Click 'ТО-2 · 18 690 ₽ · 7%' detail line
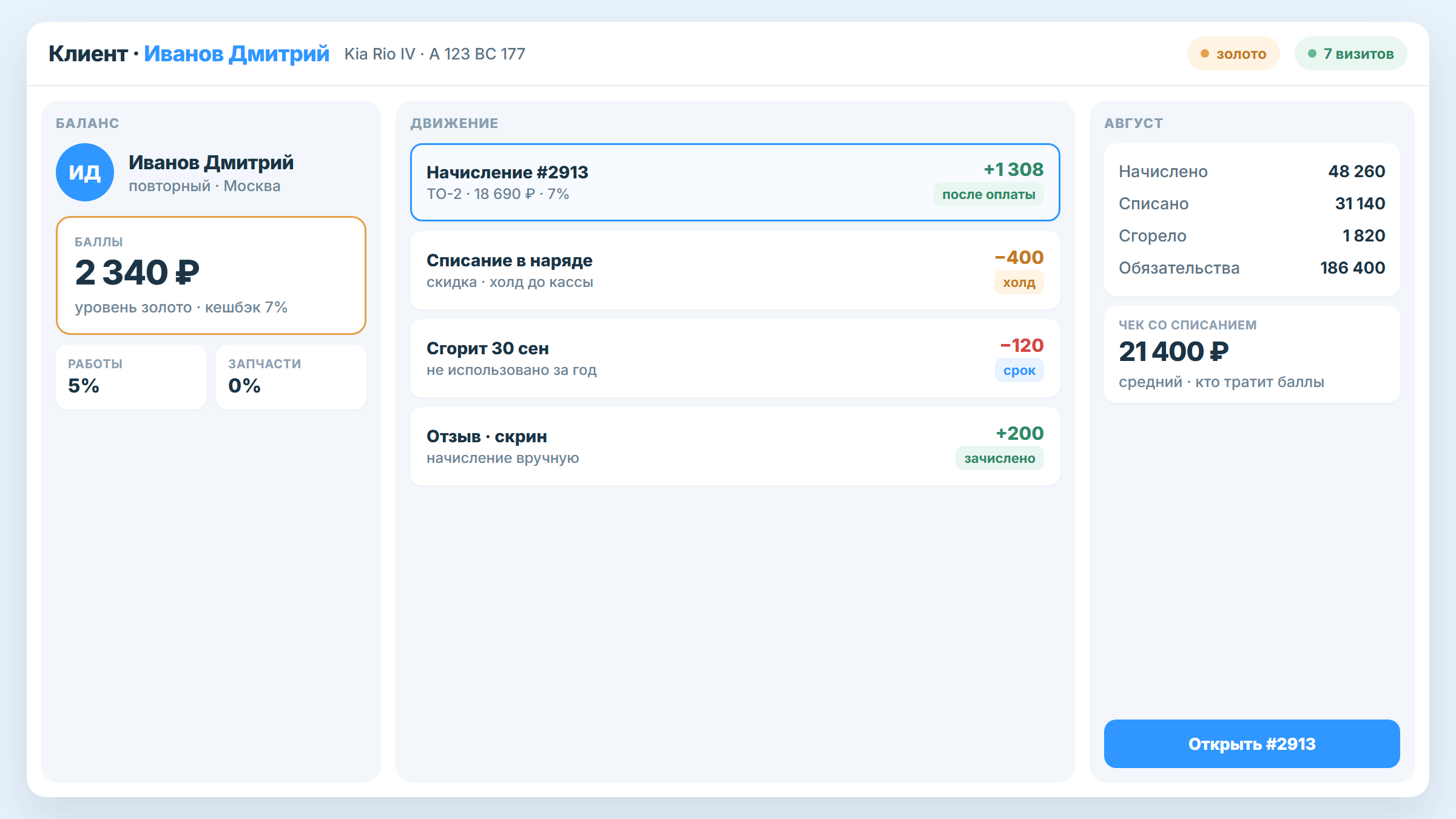 (x=497, y=194)
